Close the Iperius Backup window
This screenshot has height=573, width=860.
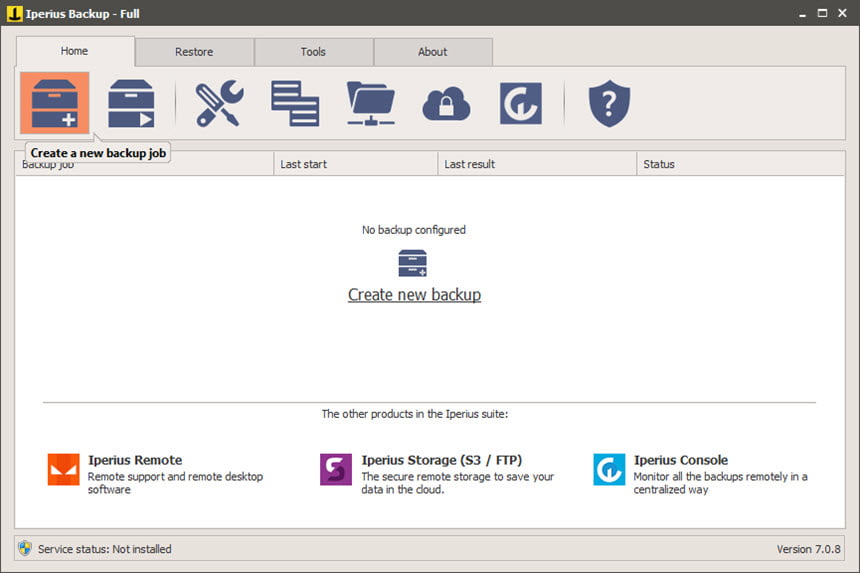842,13
